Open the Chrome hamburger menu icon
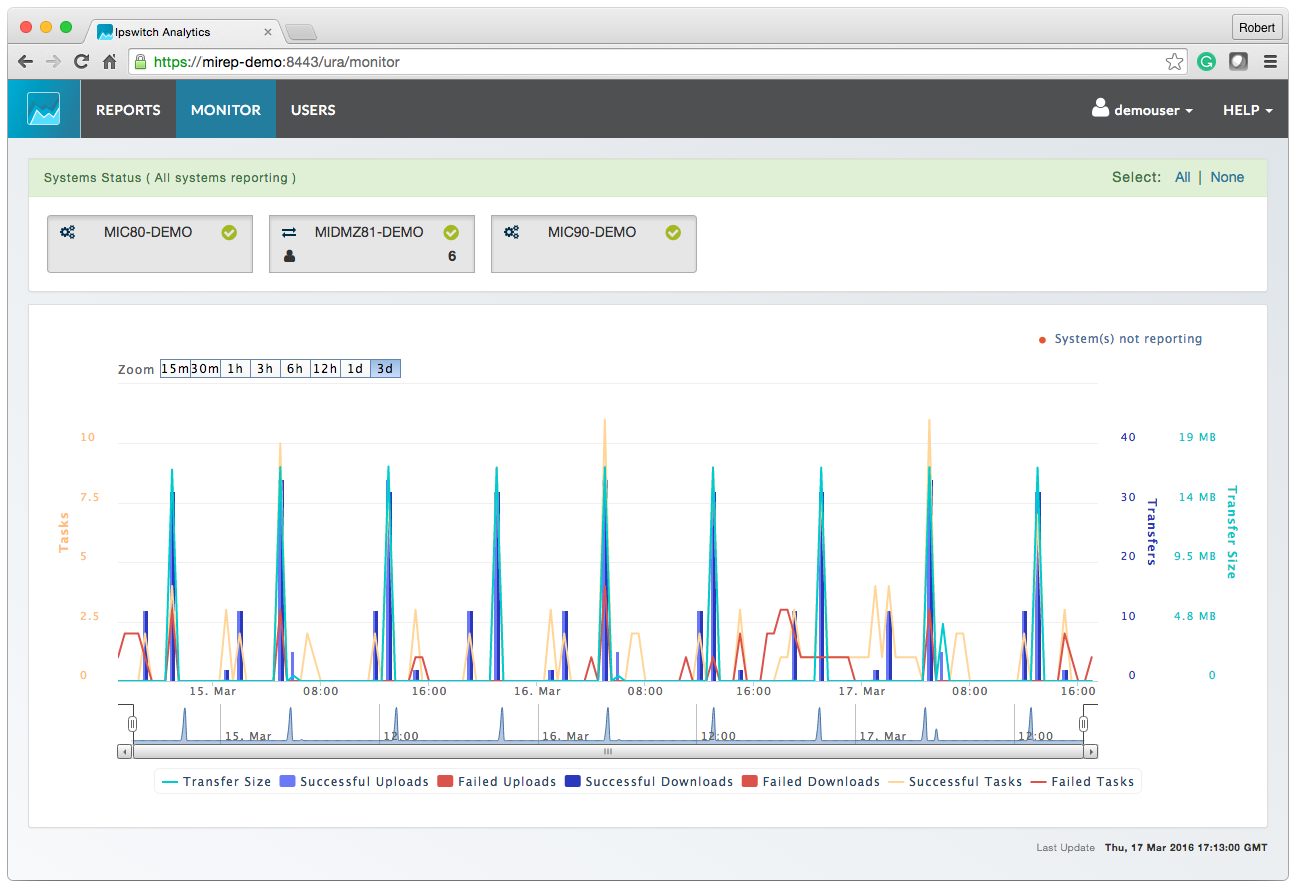The image size is (1297, 891). [1270, 62]
